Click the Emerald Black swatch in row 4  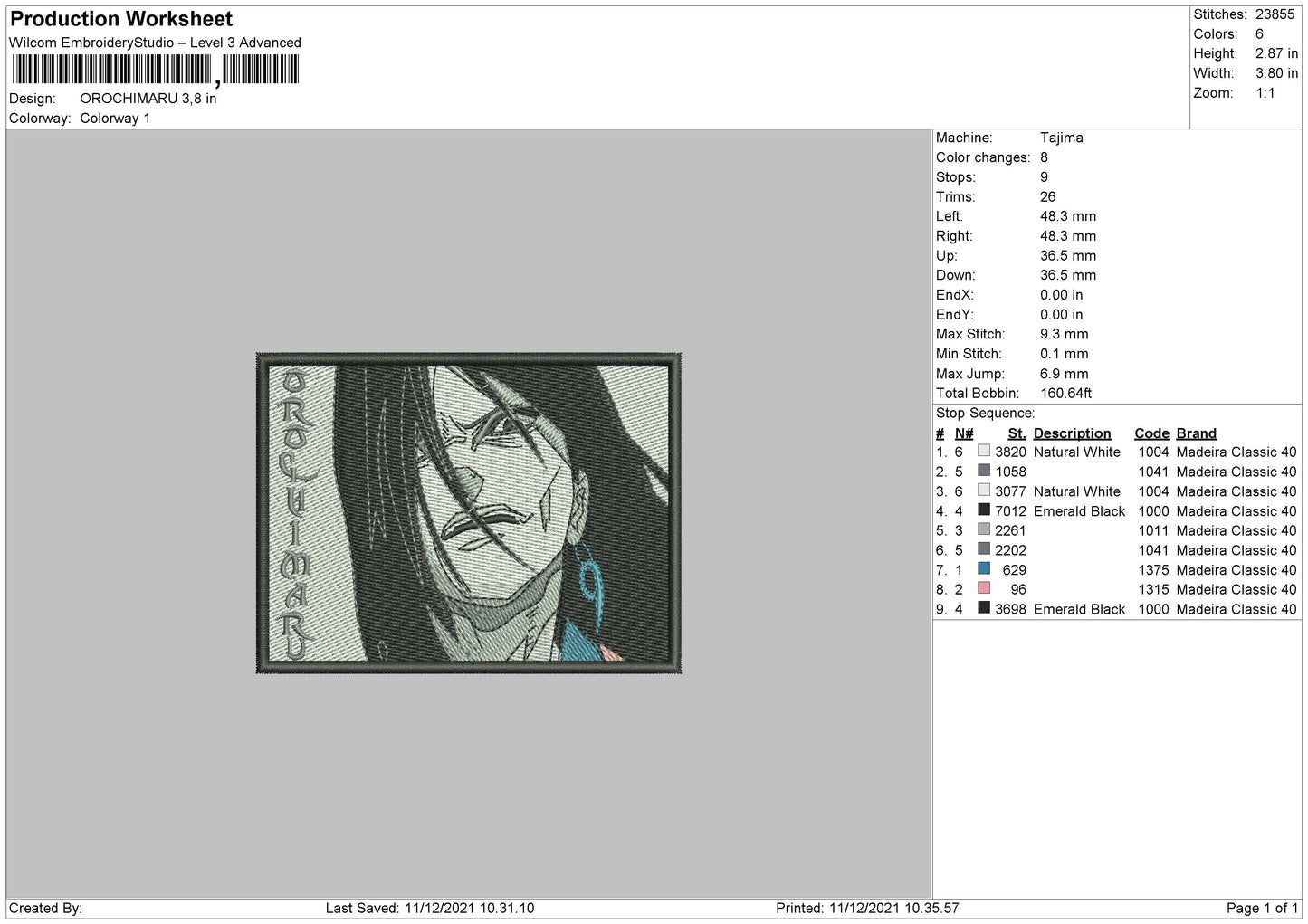[984, 510]
